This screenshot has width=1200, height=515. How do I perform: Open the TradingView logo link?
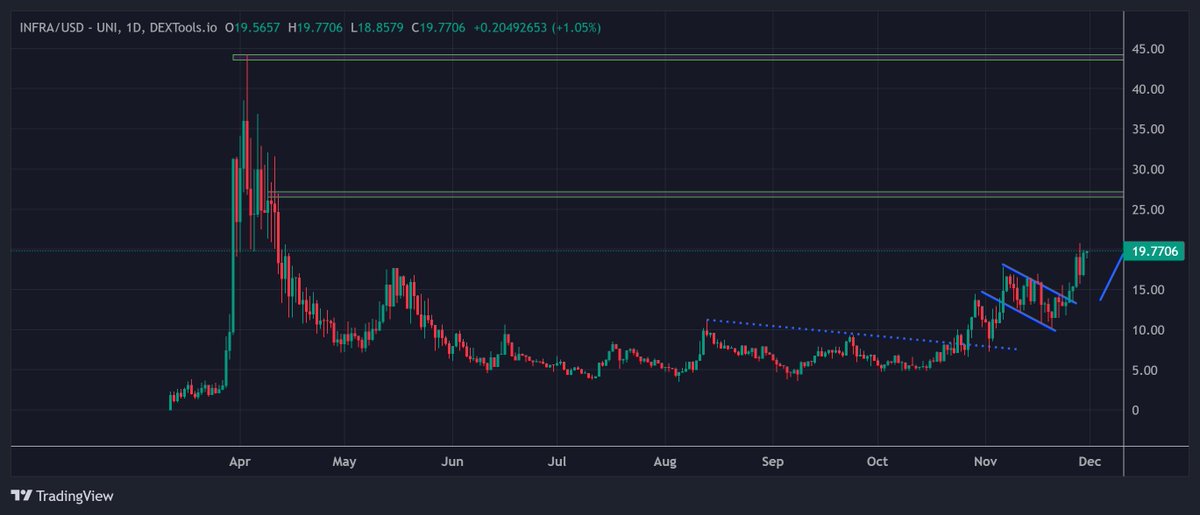(x=62, y=495)
